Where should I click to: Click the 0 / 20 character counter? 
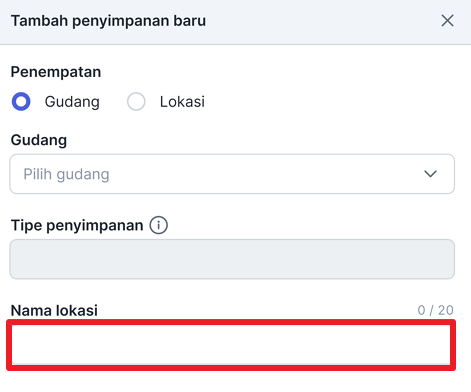point(435,310)
